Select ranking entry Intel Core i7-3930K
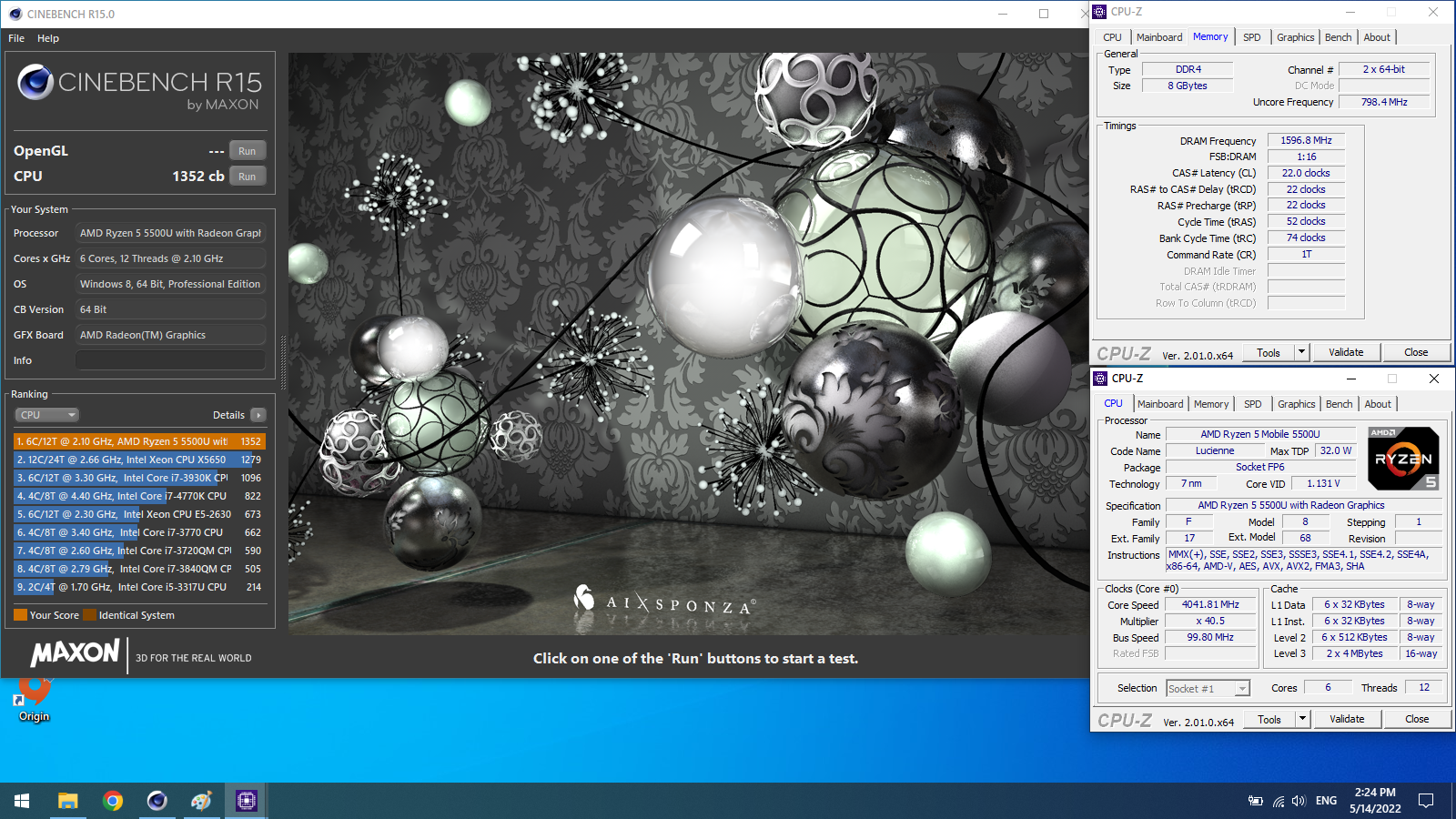This screenshot has width=1456, height=819. pos(139,478)
